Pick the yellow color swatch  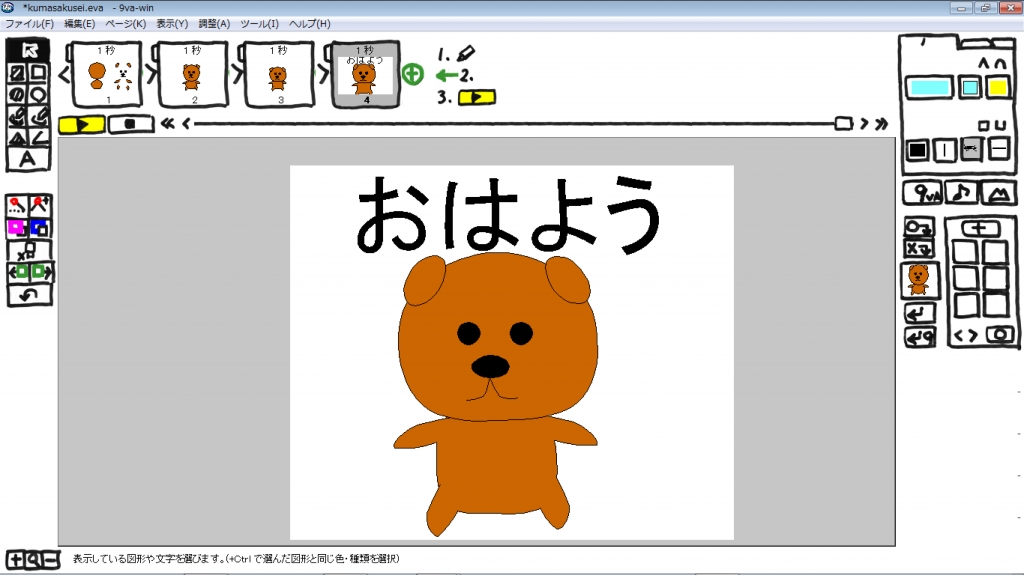[x=997, y=88]
